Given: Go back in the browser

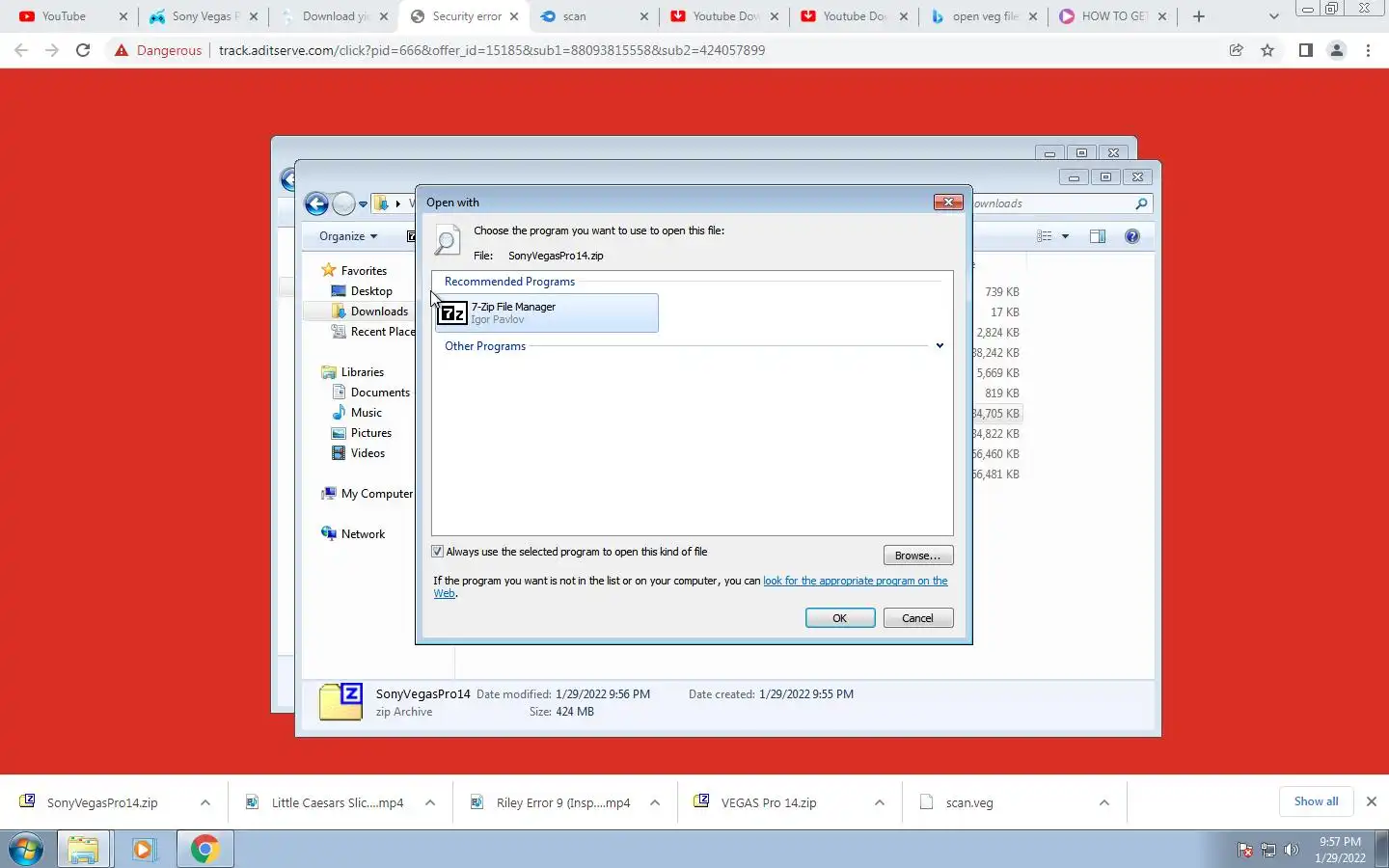Looking at the screenshot, I should point(21,50).
